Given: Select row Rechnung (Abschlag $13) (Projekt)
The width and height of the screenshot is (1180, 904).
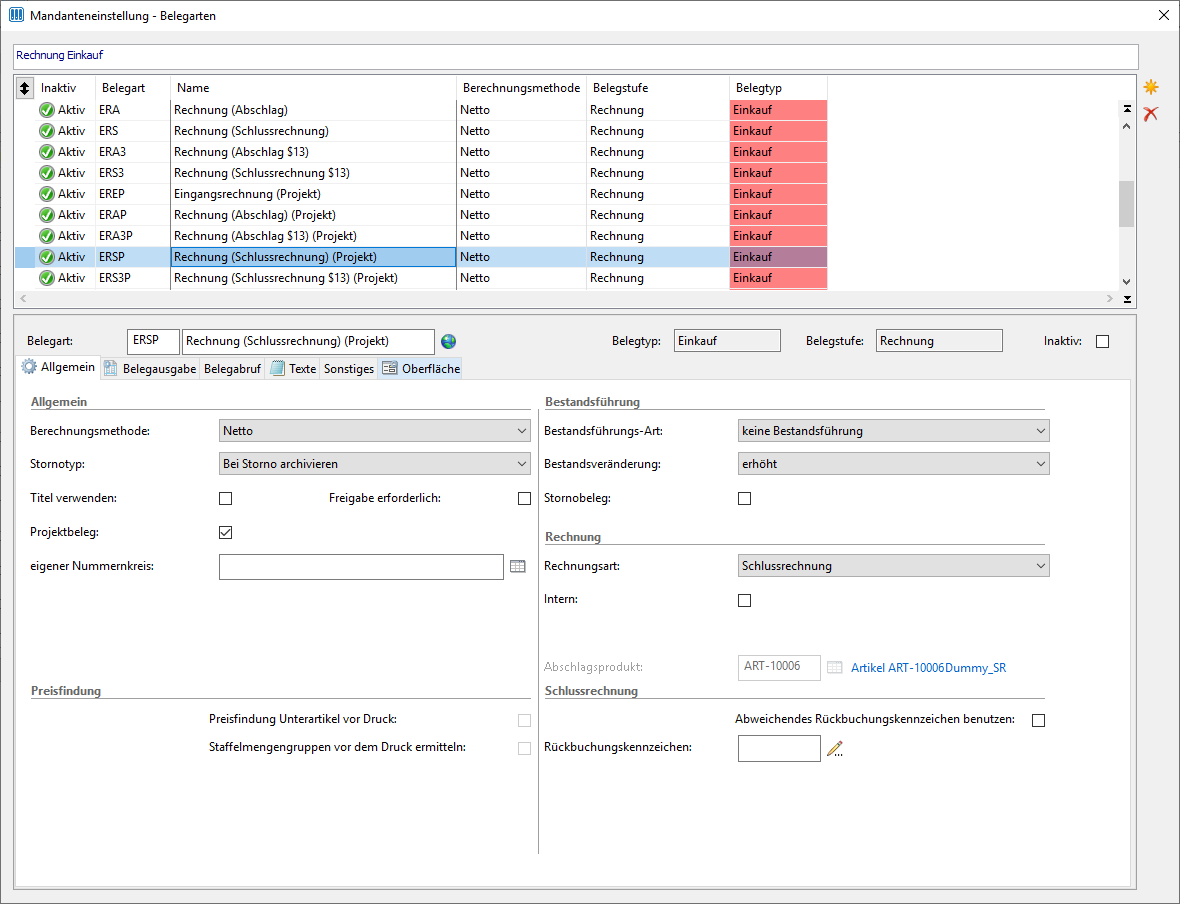Looking at the screenshot, I should click(x=421, y=236).
